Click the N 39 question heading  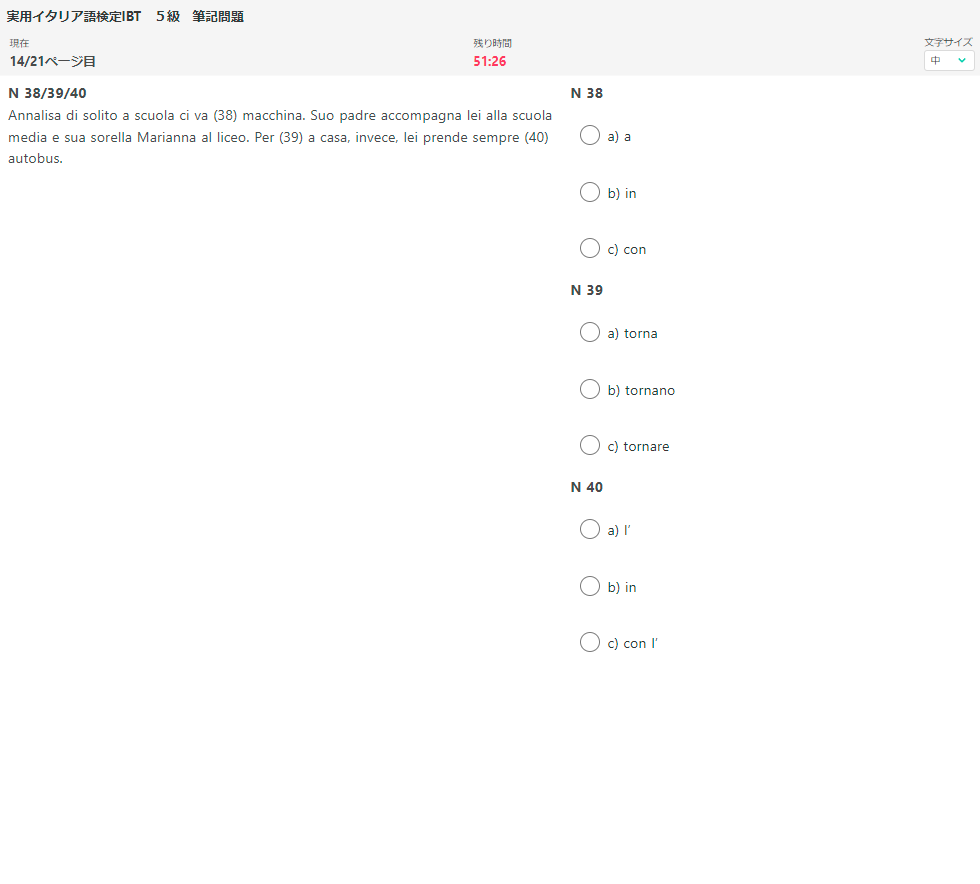point(586,290)
